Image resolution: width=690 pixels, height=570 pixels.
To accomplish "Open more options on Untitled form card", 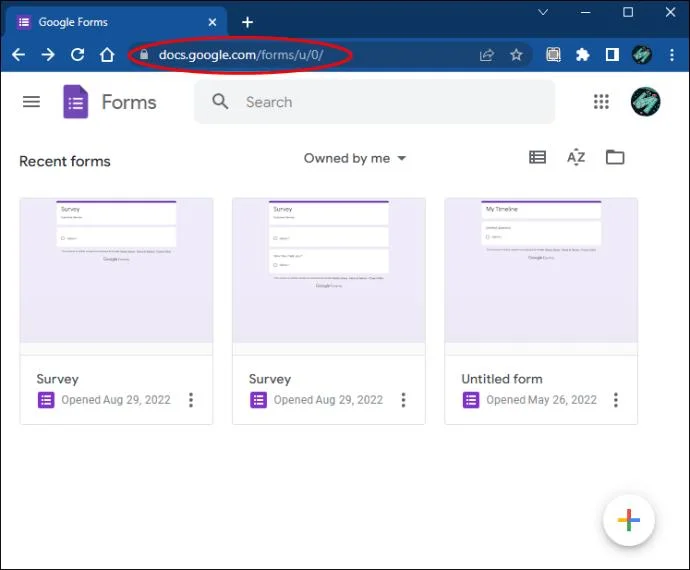I will pyautogui.click(x=616, y=400).
